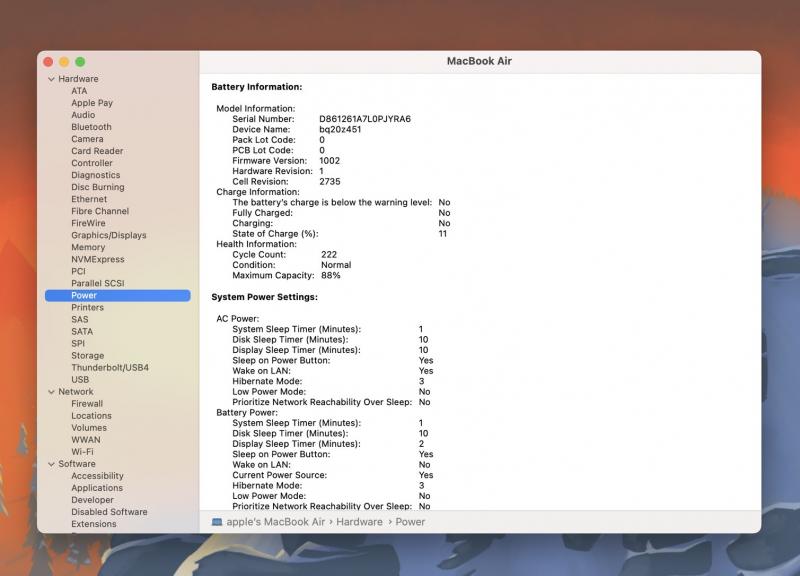Click the Software category label
The image size is (800, 576).
77,464
